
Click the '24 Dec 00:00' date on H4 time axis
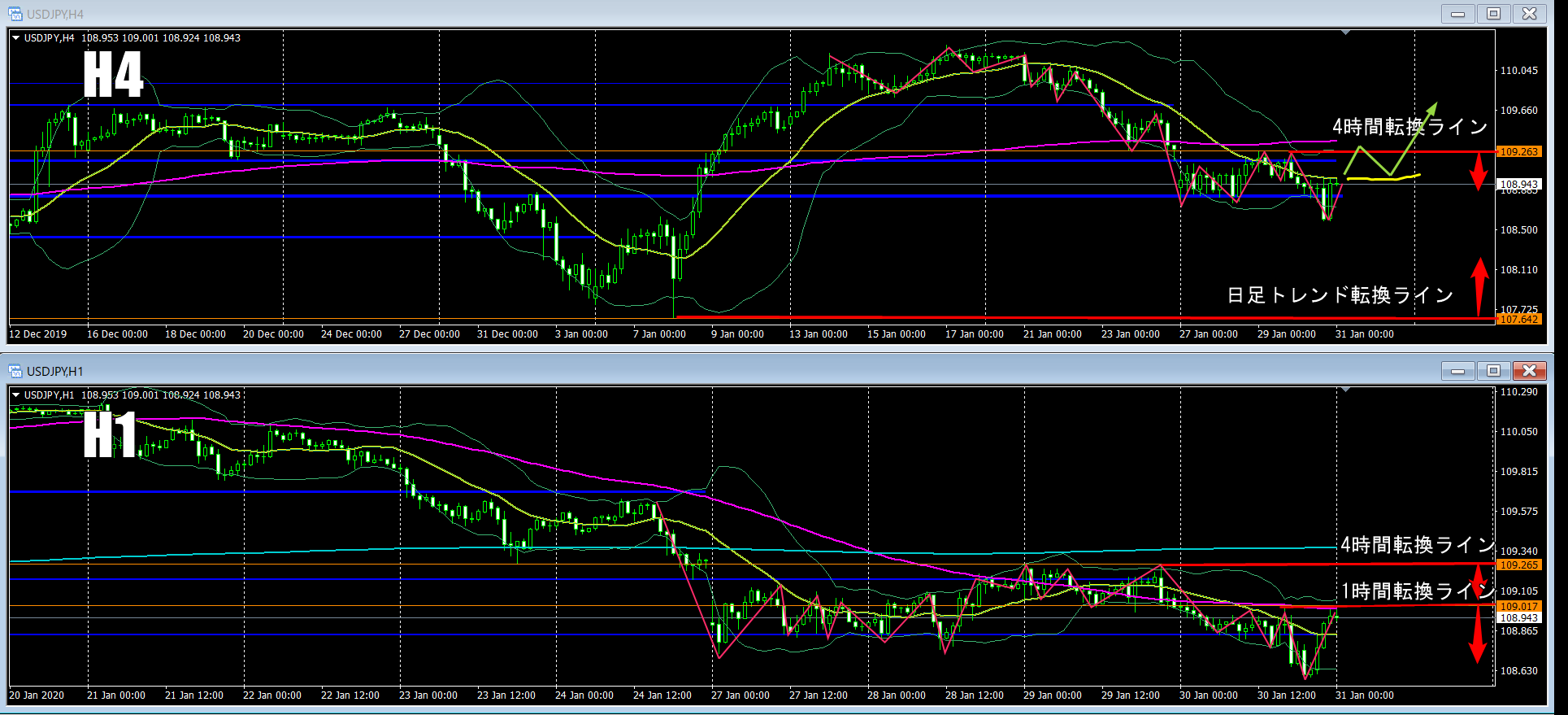(352, 334)
